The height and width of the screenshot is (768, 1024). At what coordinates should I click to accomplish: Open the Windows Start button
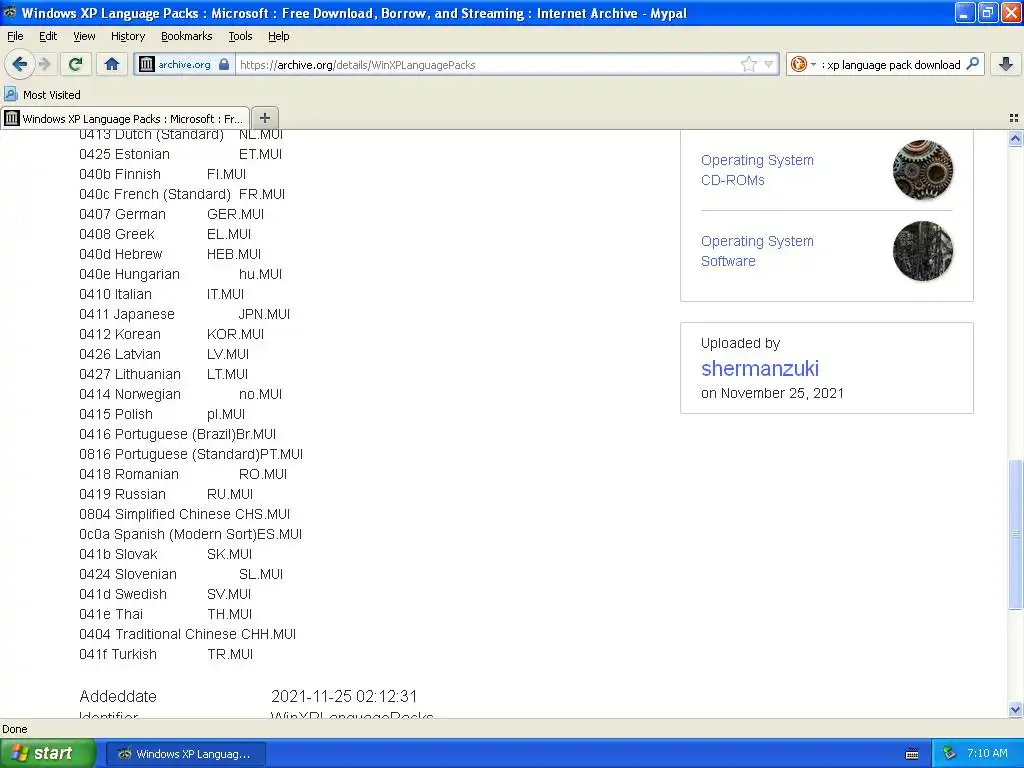point(48,753)
